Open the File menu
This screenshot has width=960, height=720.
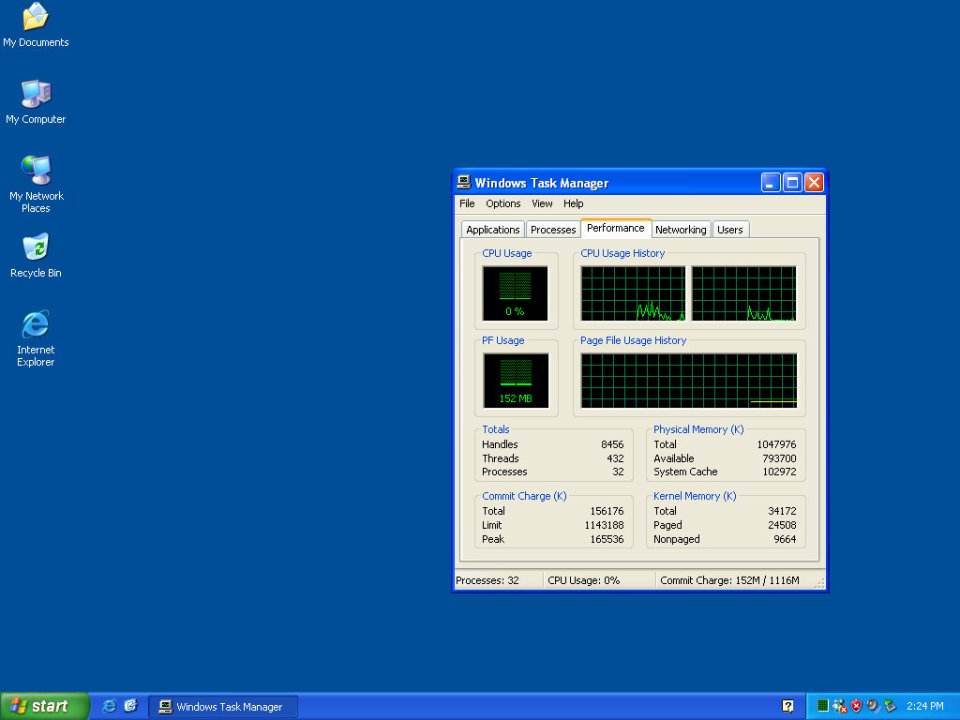[467, 204]
